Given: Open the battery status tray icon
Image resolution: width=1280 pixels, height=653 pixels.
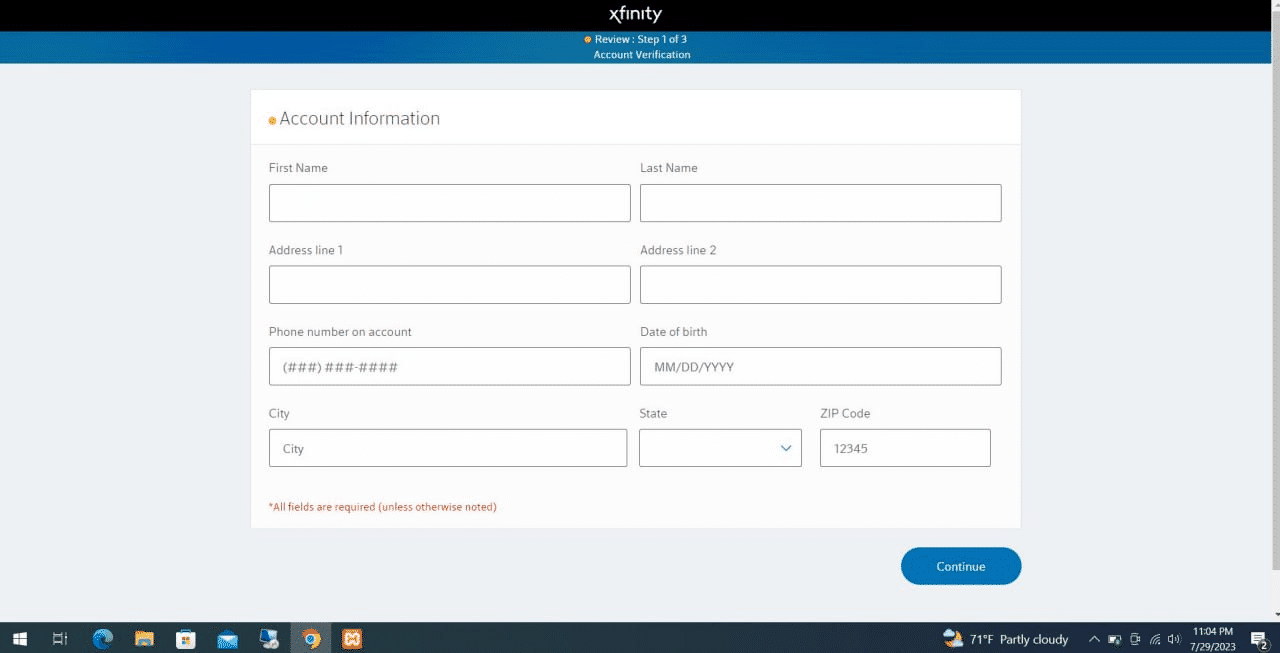Looking at the screenshot, I should coord(1115,639).
